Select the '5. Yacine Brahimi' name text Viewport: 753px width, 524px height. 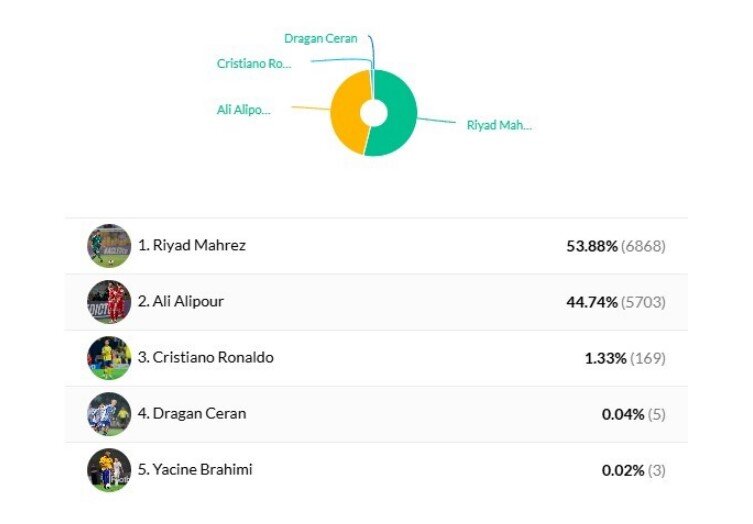coord(195,469)
